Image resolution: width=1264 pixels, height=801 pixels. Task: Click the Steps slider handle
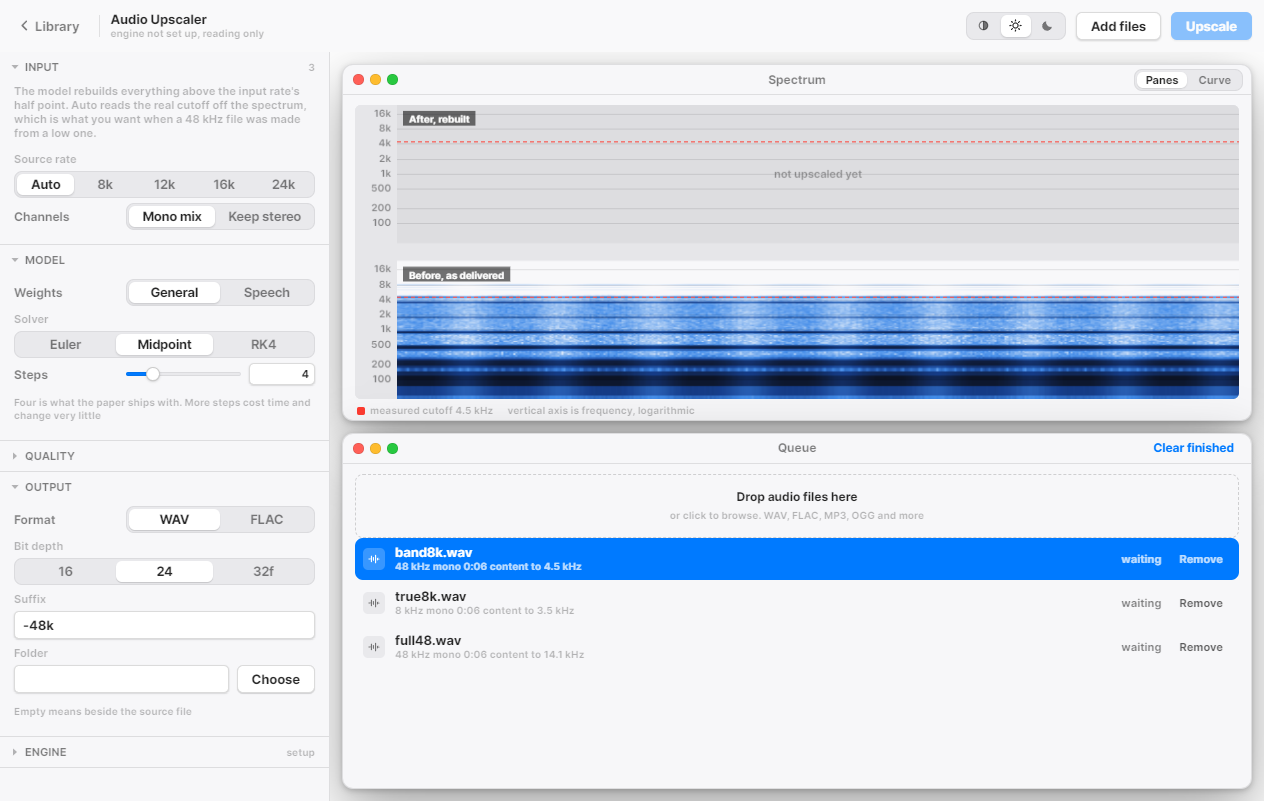tap(153, 374)
